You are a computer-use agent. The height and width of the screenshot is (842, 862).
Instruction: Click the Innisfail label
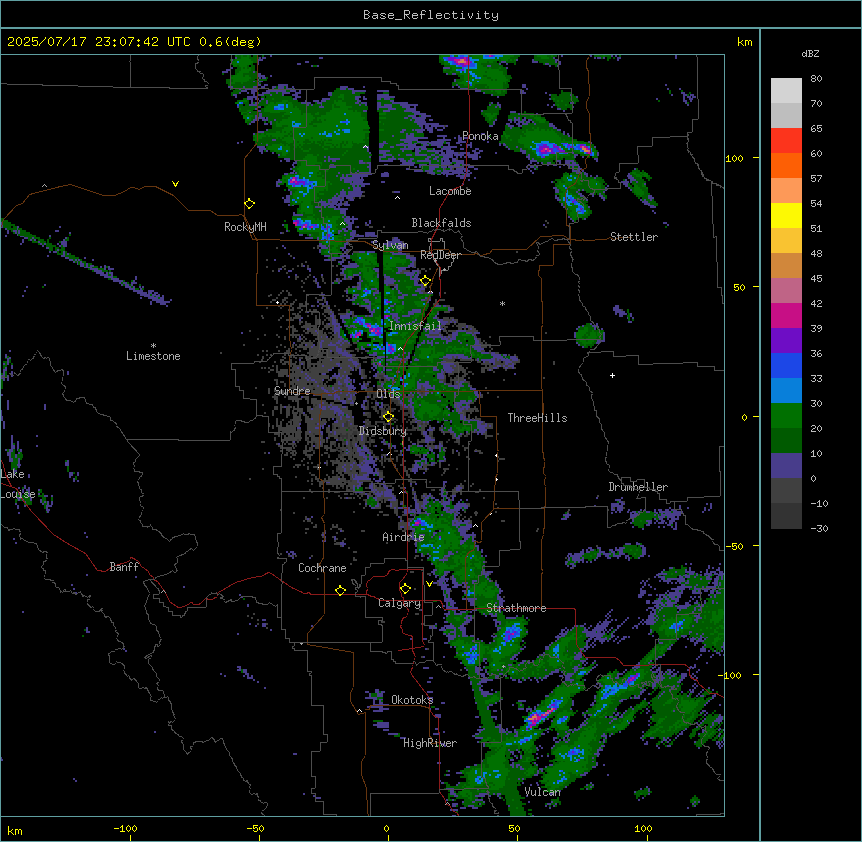(415, 326)
